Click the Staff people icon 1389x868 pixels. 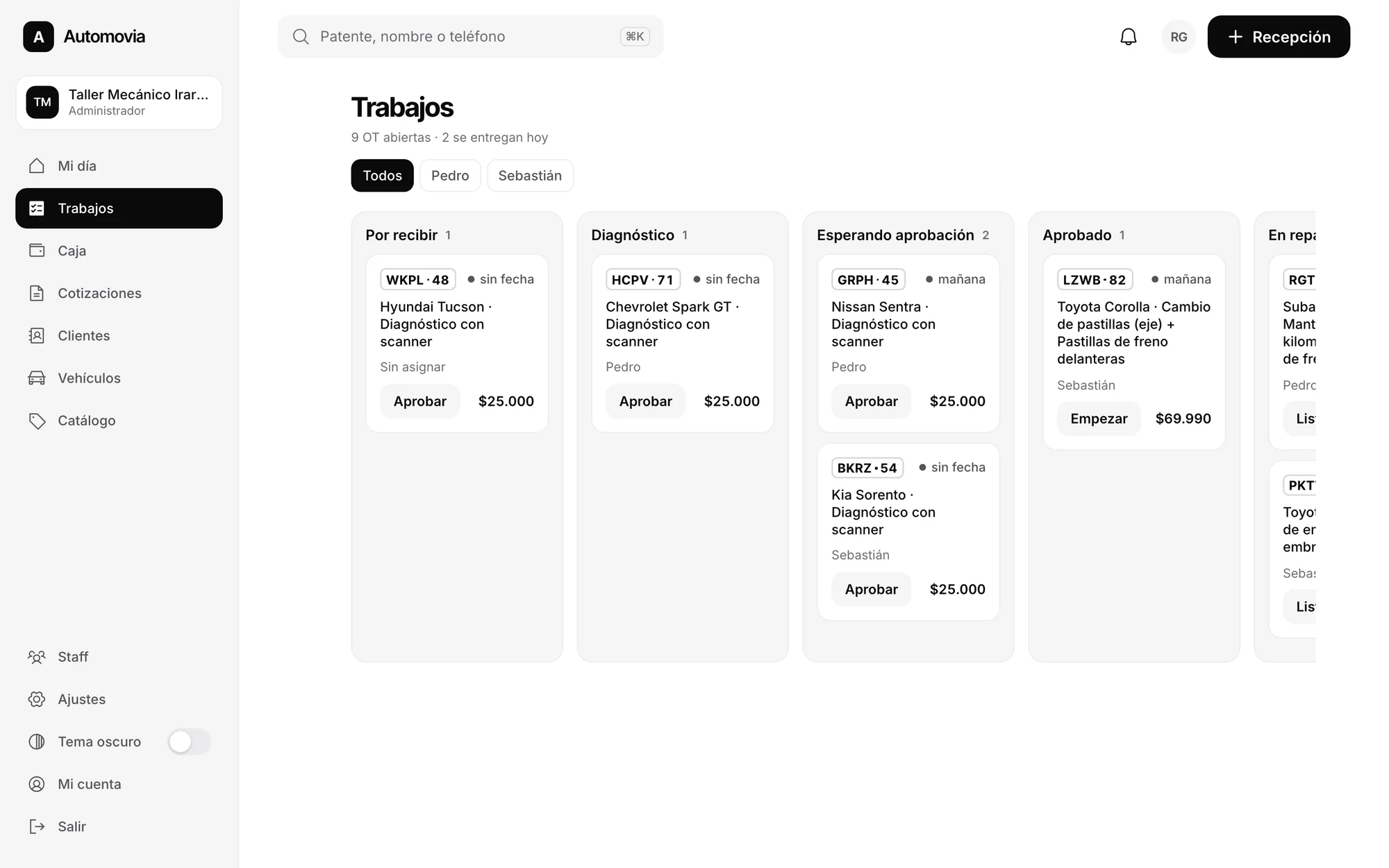pos(37,657)
